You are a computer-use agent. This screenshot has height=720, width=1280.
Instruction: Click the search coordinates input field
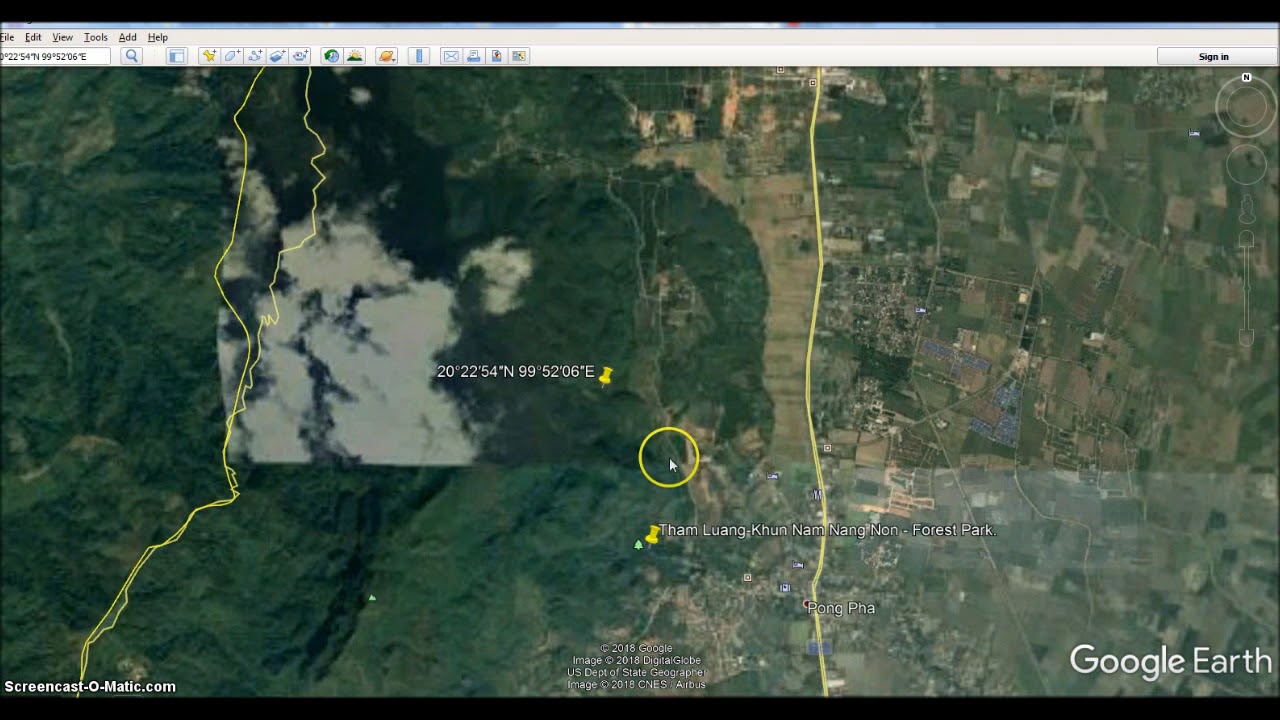point(55,56)
